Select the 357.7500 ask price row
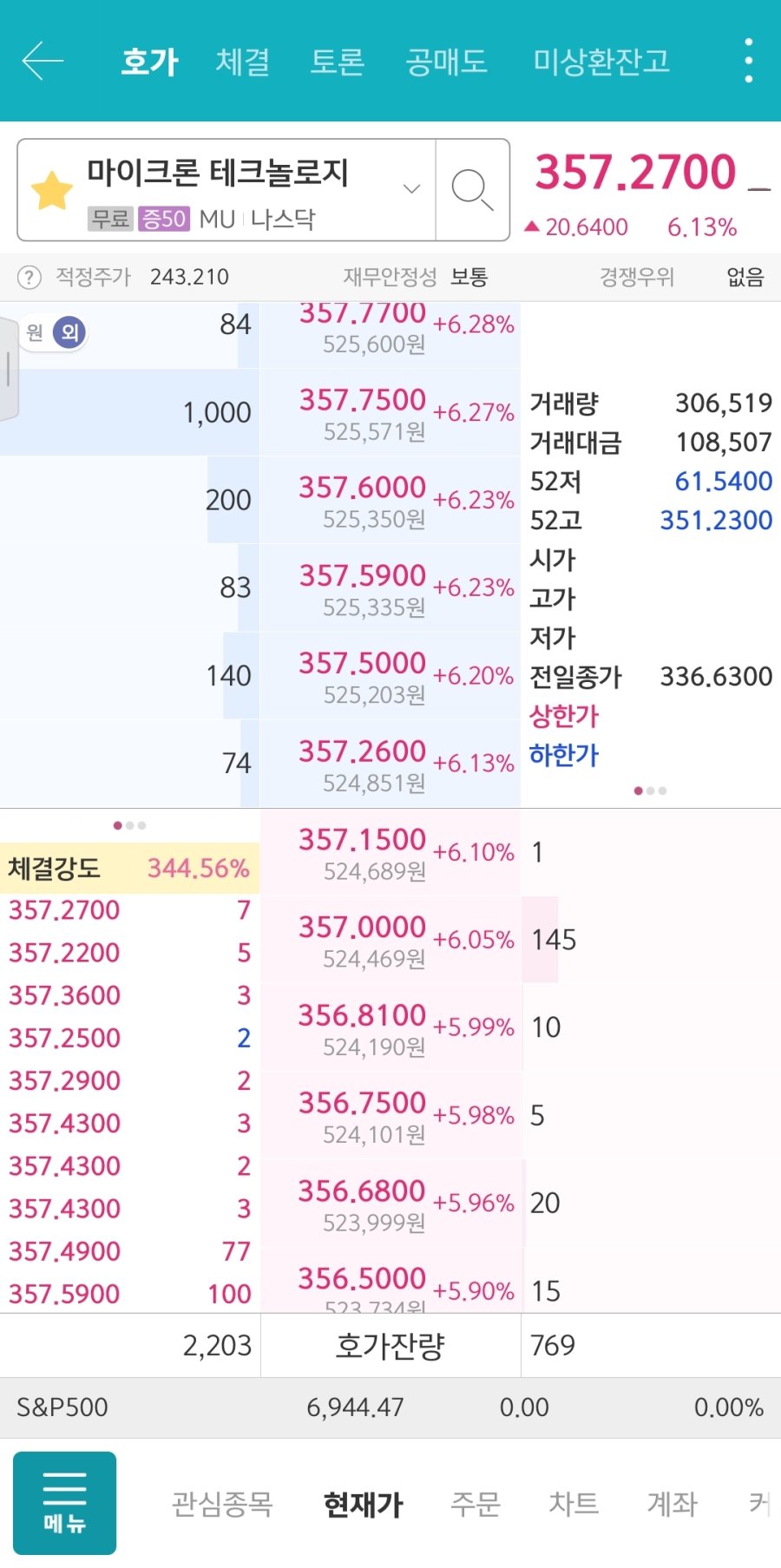 390,413
